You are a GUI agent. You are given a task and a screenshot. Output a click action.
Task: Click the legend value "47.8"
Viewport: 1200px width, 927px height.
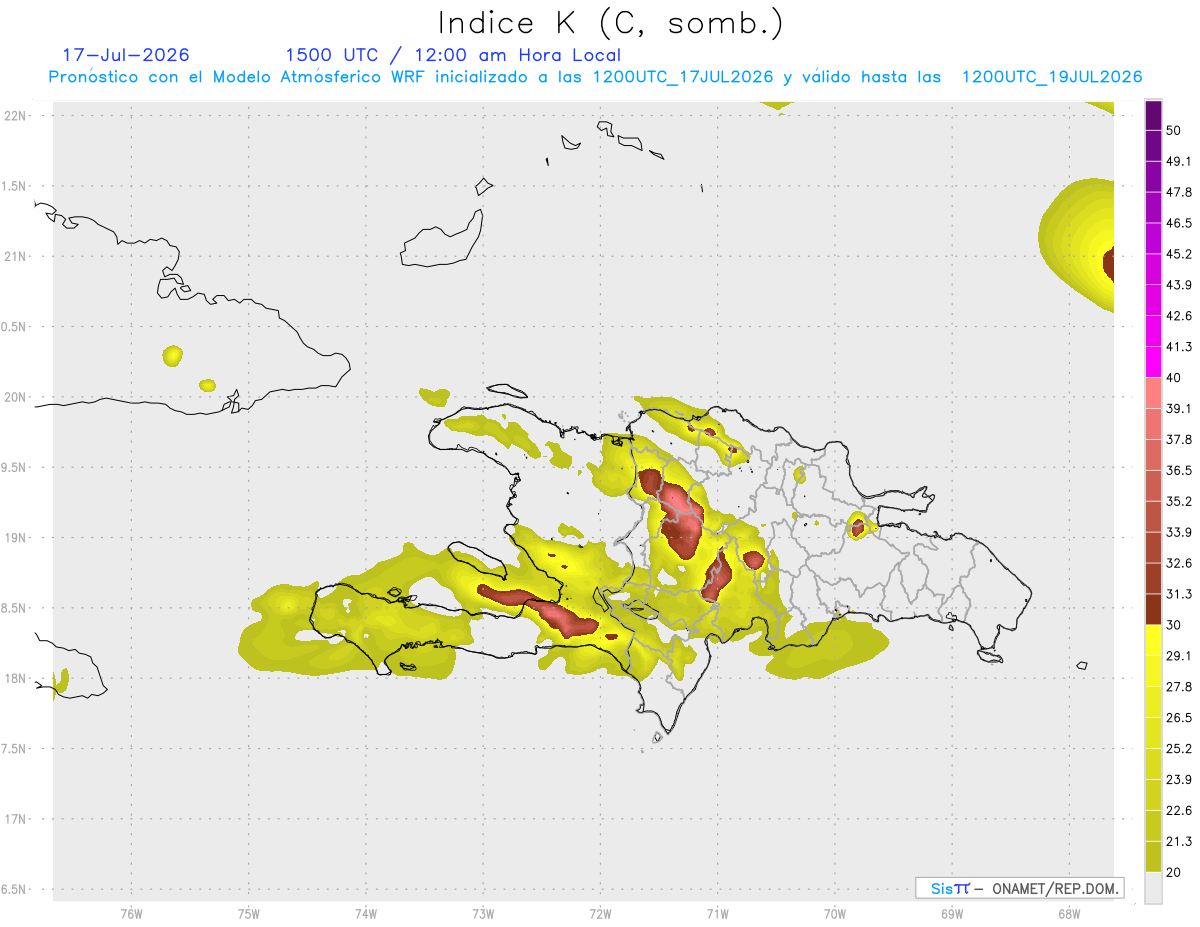[x=1179, y=192]
